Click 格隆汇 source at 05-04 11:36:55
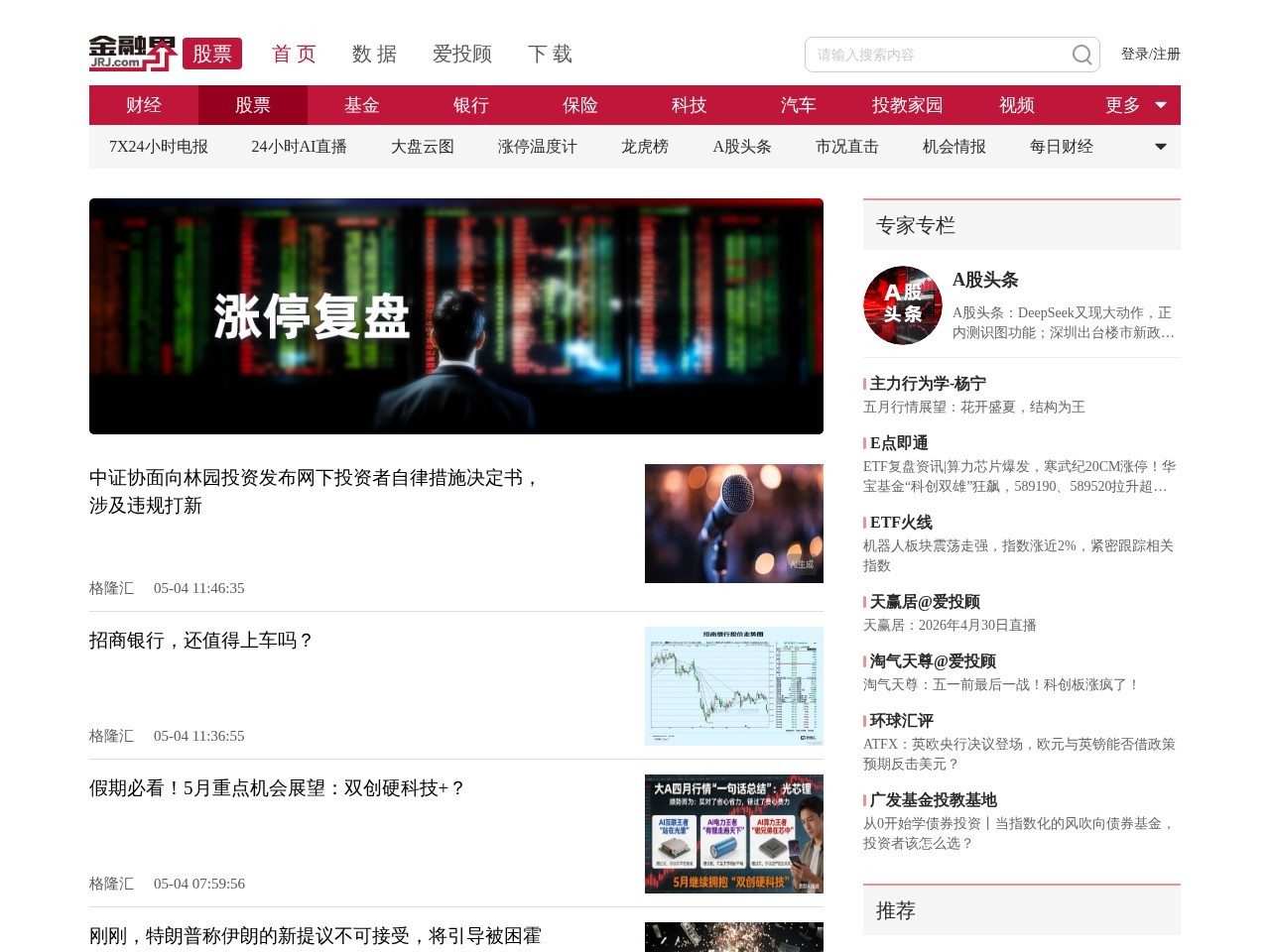 point(111,736)
